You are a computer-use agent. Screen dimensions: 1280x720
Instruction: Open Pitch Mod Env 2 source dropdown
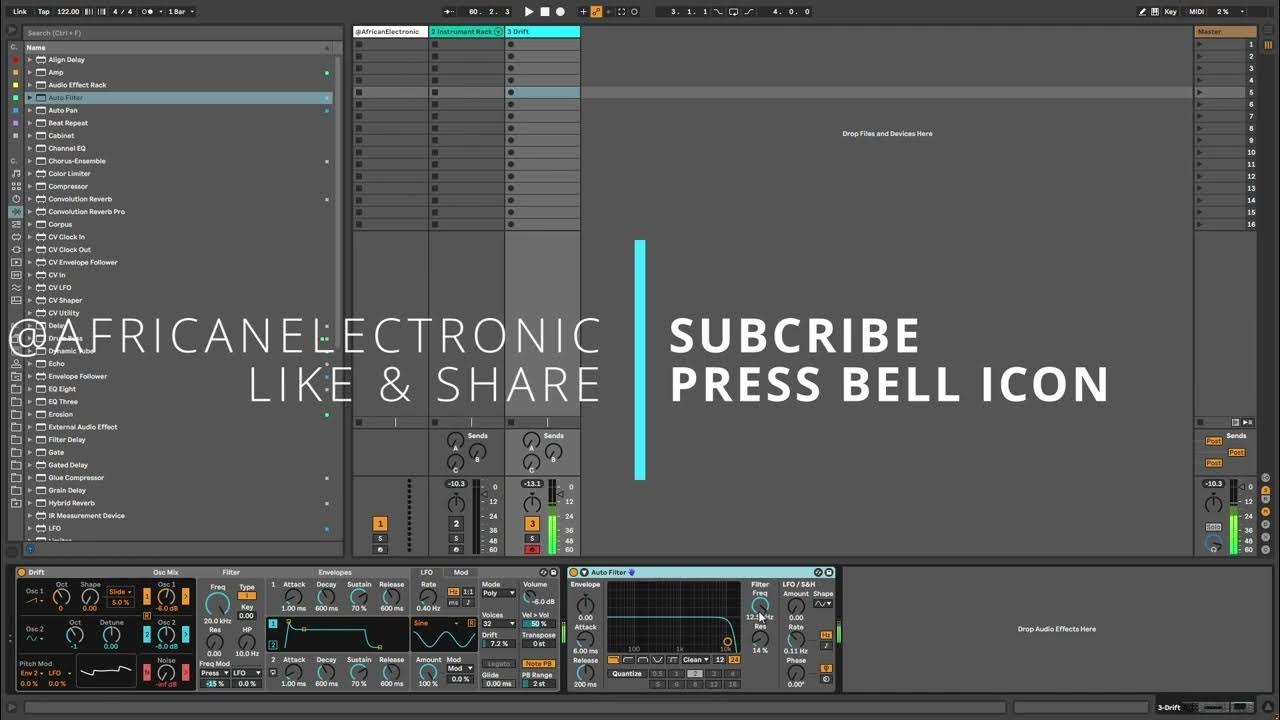(x=32, y=673)
